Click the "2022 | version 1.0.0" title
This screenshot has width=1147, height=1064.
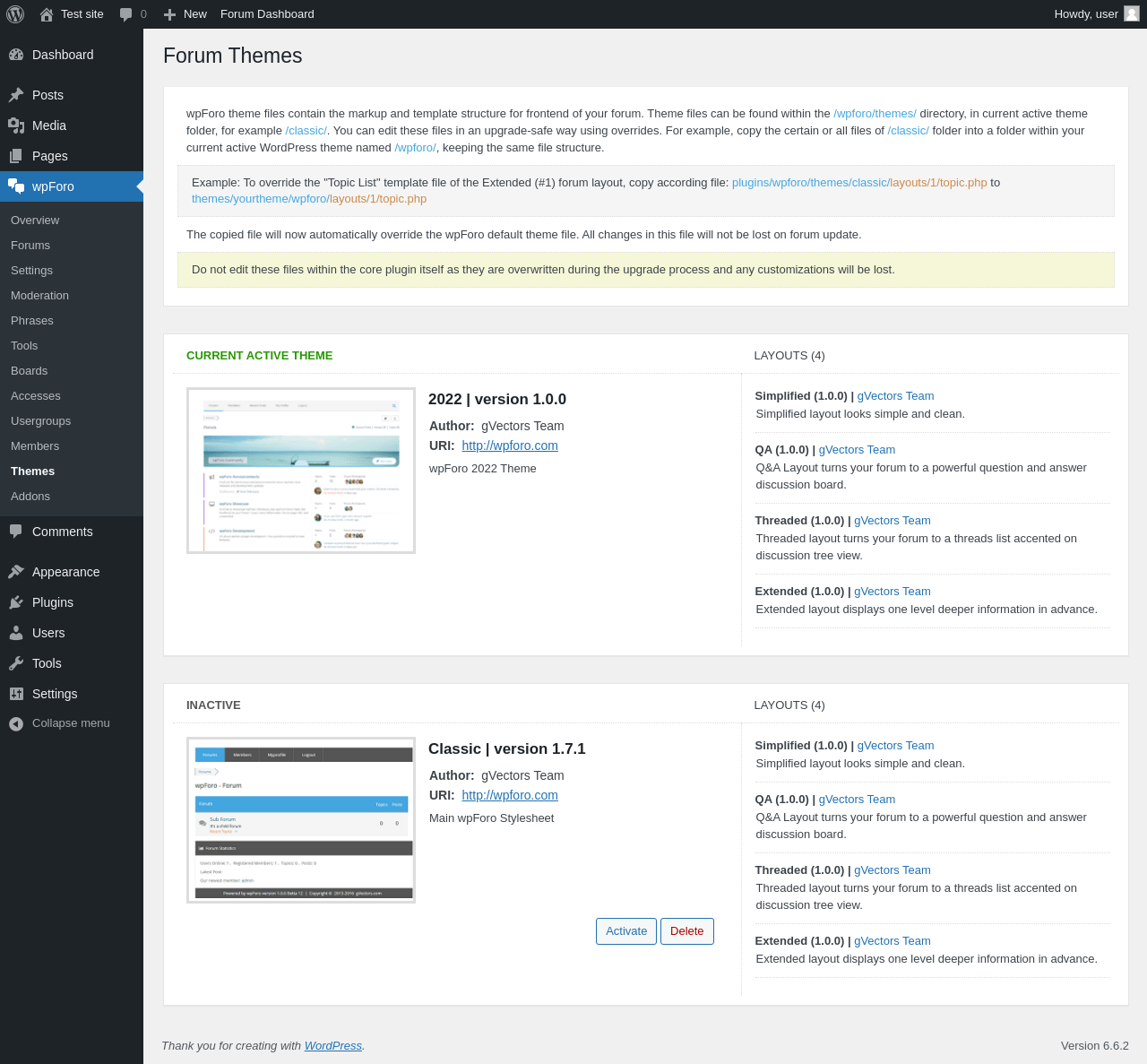point(497,400)
